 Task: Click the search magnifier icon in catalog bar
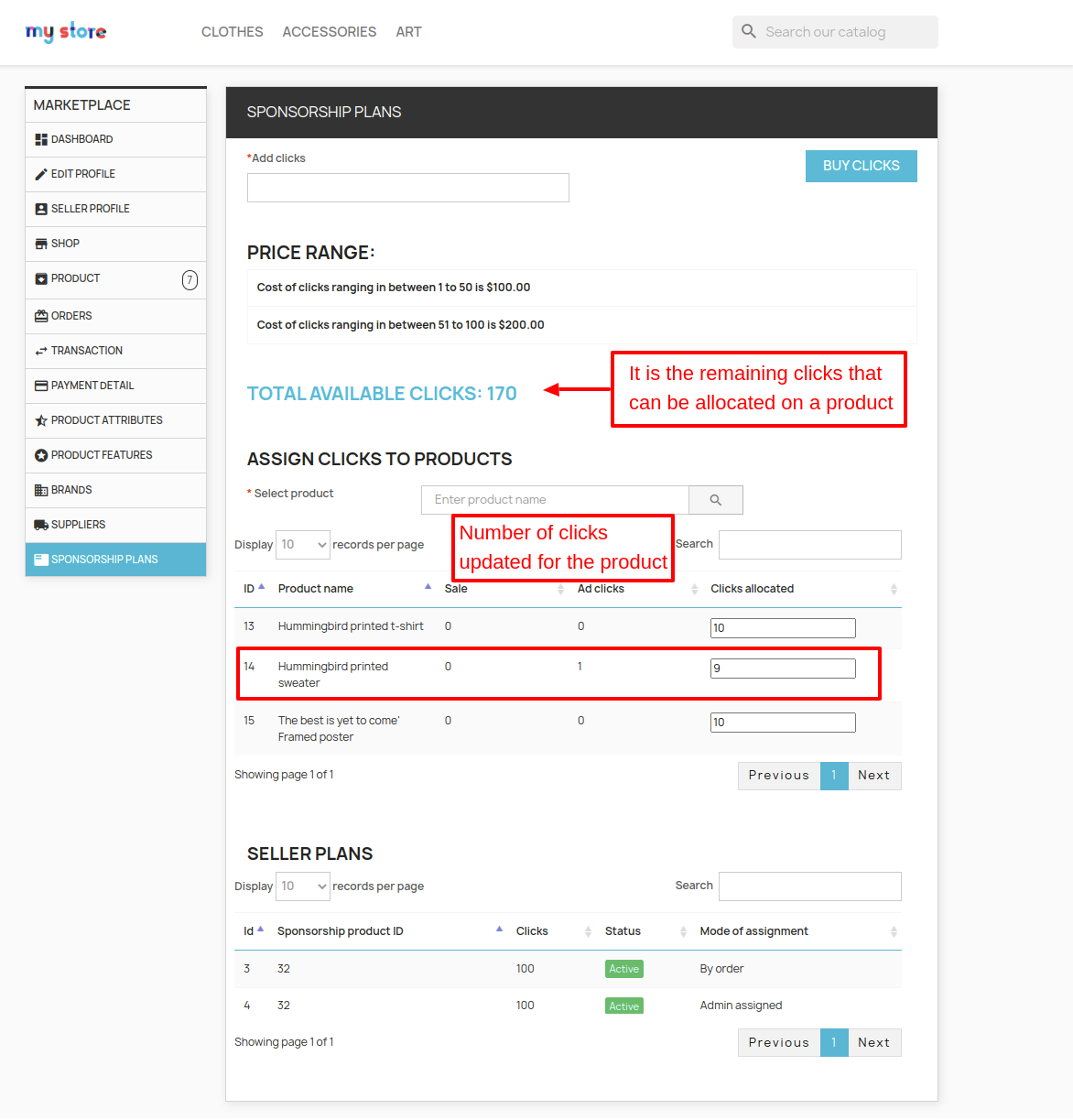coord(749,31)
